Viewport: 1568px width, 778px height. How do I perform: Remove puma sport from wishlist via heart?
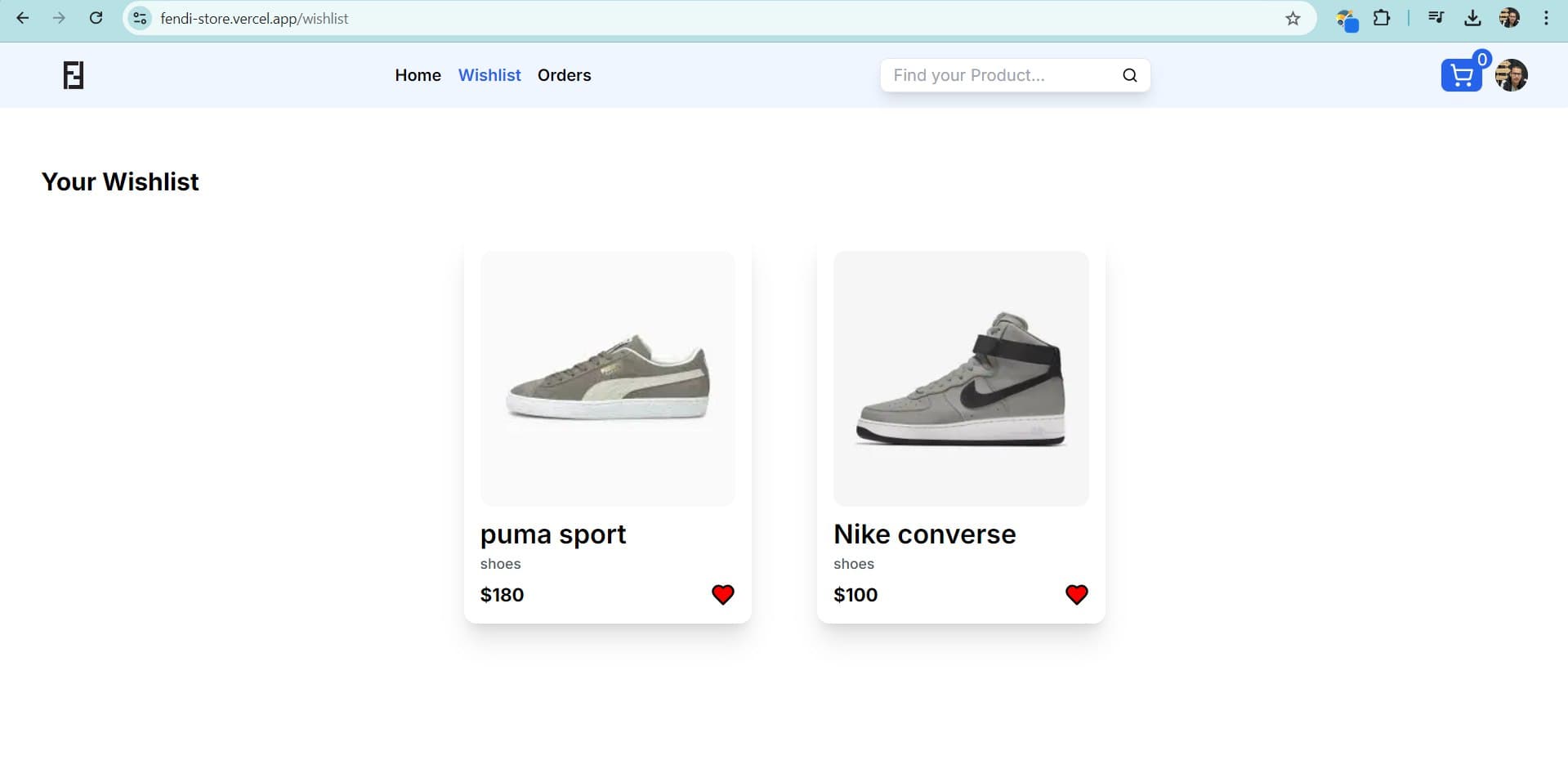click(722, 594)
